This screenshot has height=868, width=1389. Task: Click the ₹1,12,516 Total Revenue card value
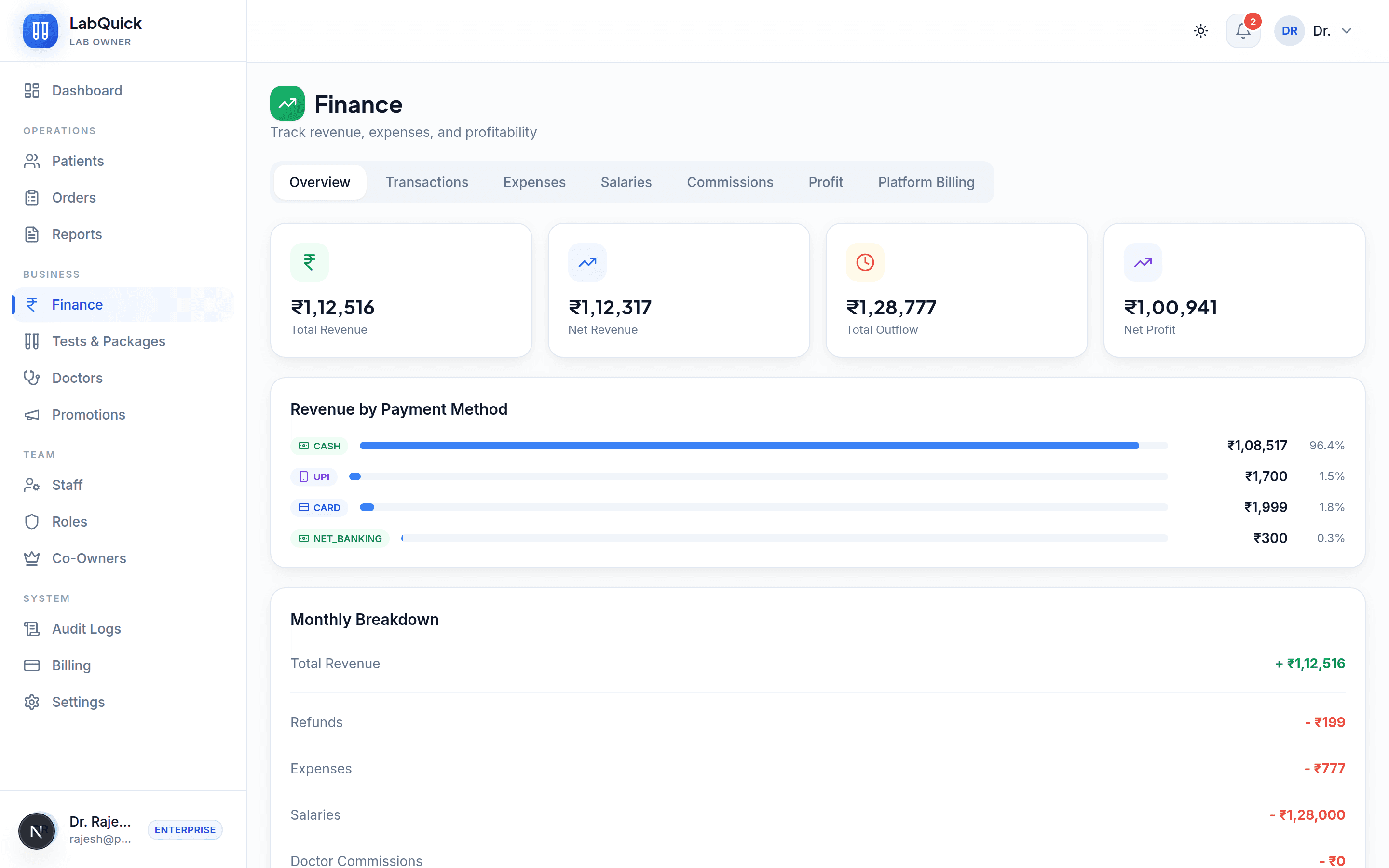(332, 308)
